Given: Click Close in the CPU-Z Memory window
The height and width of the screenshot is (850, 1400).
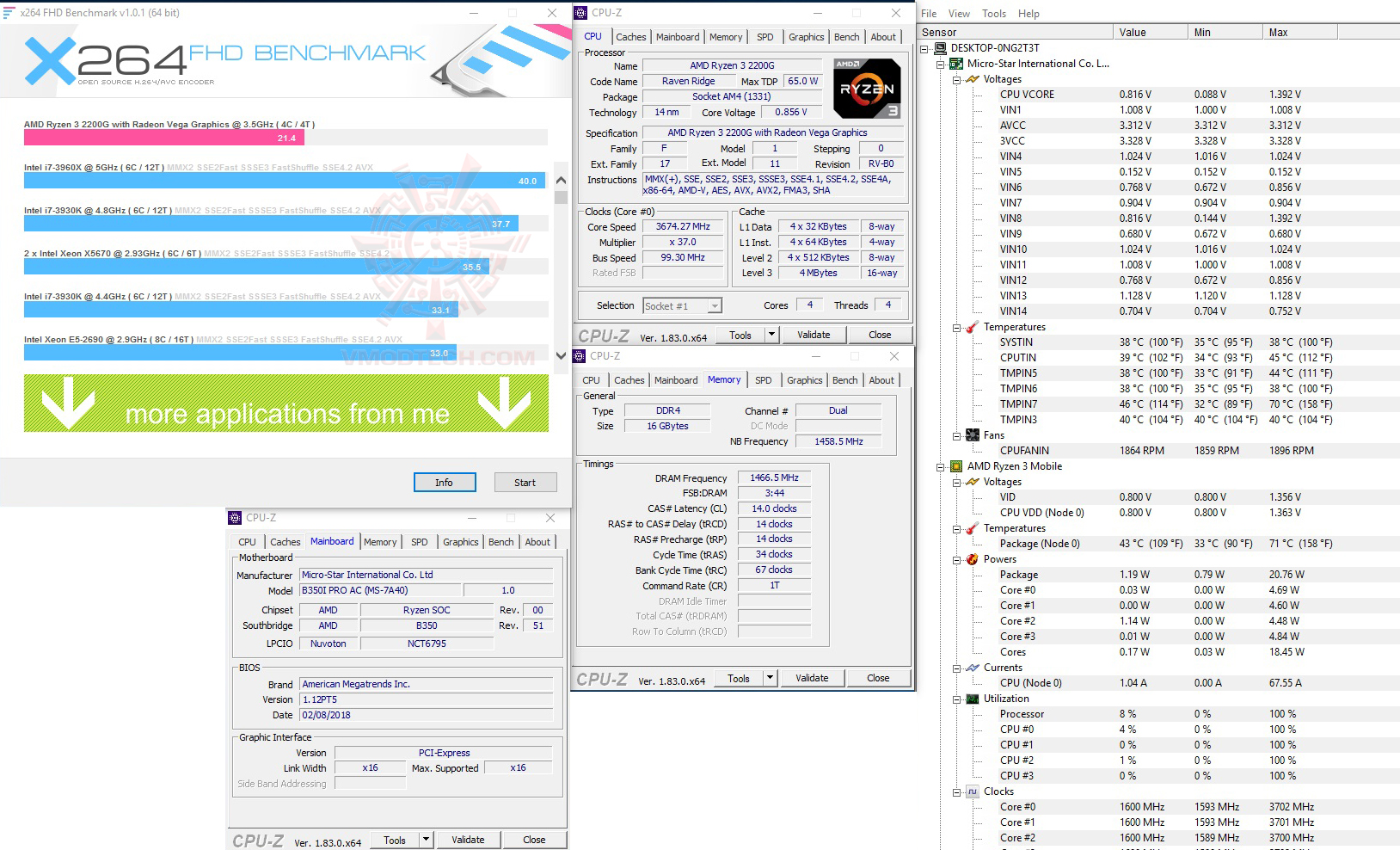Looking at the screenshot, I should click(878, 678).
